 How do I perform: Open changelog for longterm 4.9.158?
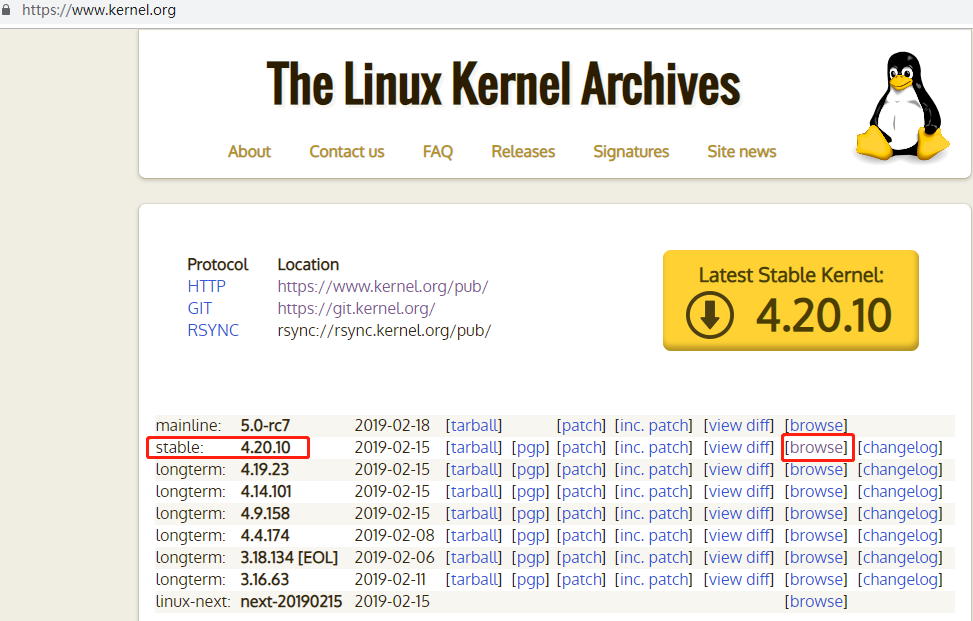pyautogui.click(x=900, y=514)
